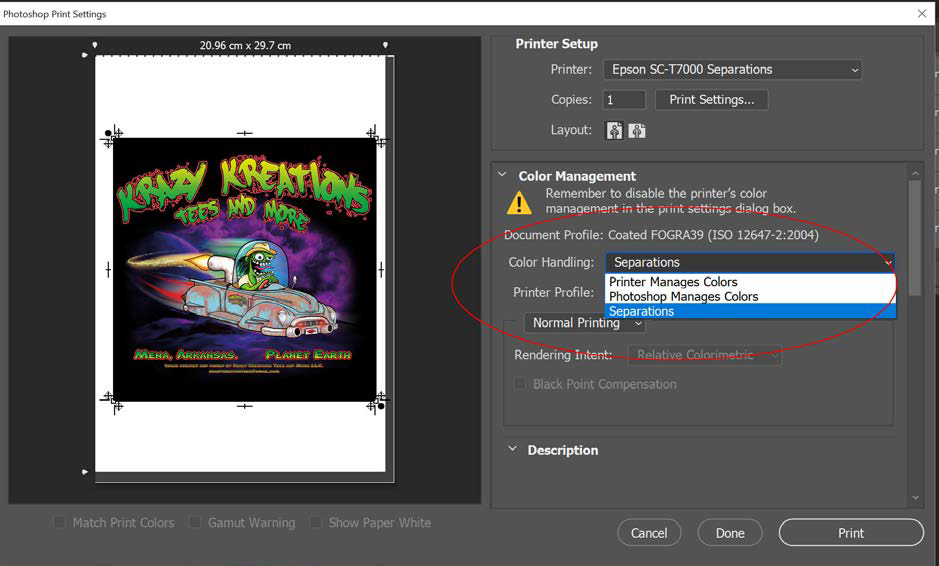
Task: Open the Rendering Intent dropdown
Action: pos(705,355)
